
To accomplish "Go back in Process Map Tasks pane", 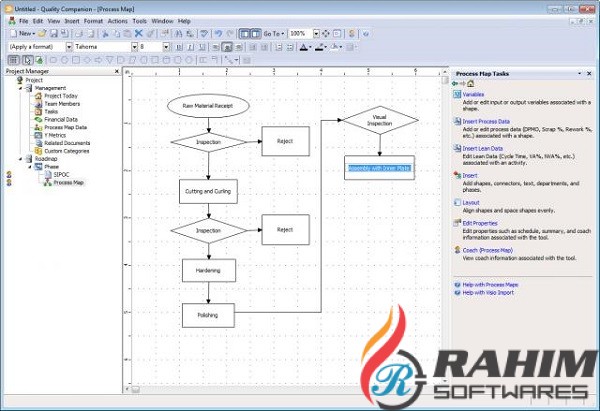I will pyautogui.click(x=455, y=83).
